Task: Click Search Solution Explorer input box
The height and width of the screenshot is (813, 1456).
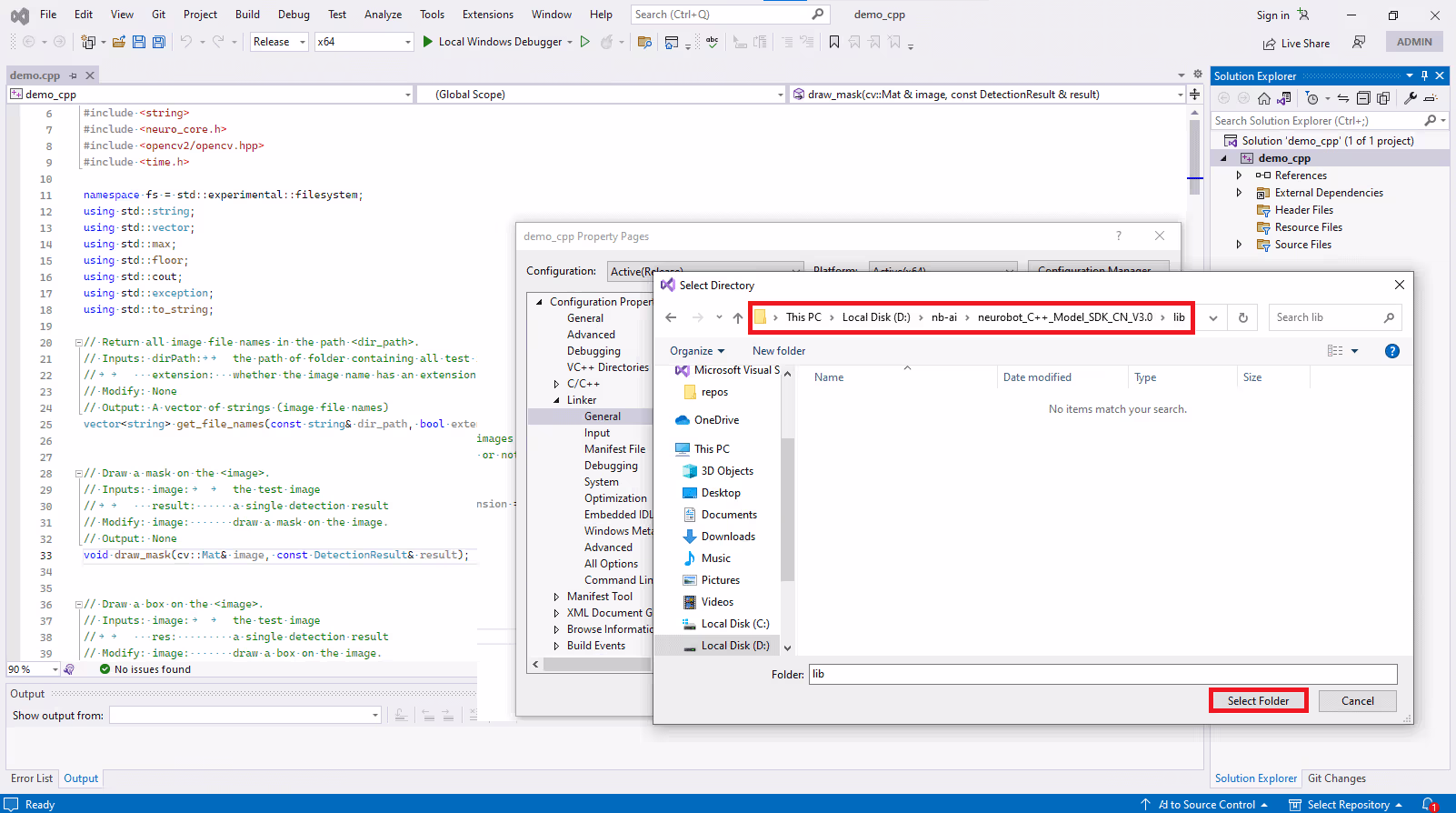Action: click(x=1318, y=121)
